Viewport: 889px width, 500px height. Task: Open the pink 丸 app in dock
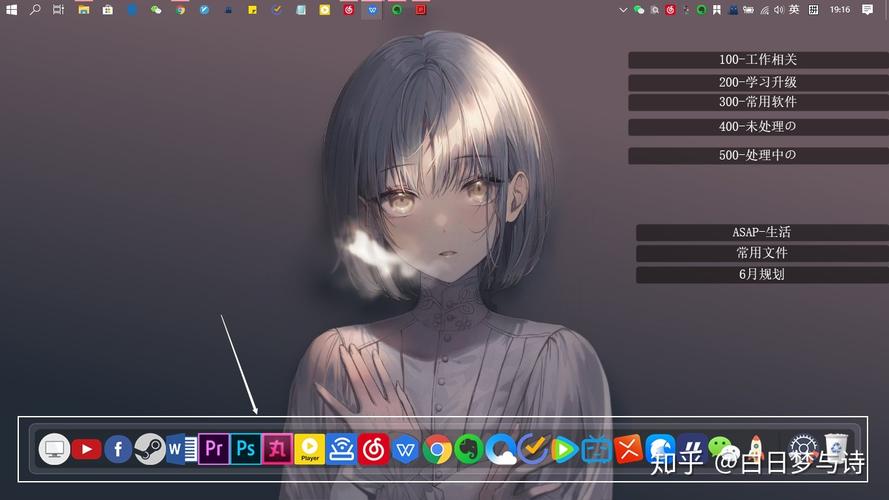pyautogui.click(x=277, y=449)
